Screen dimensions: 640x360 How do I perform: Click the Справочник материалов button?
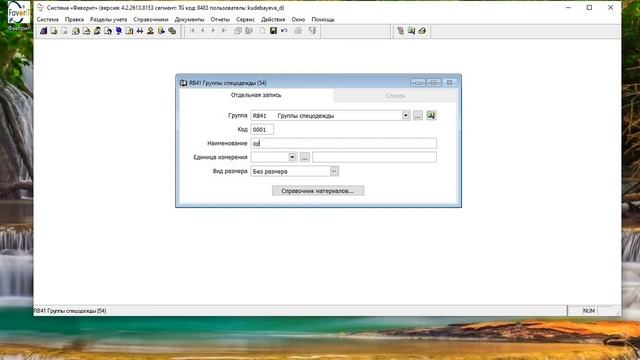[x=318, y=191]
